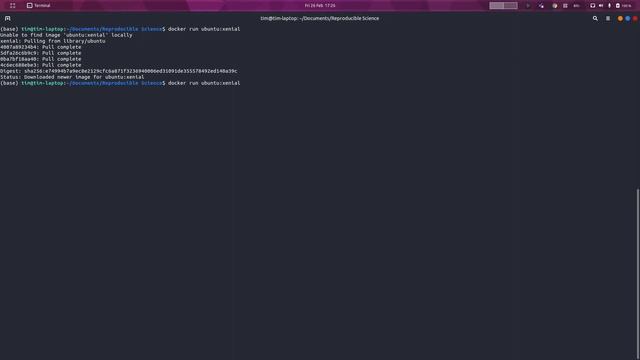Click the terminal vertical scrollbar
This screenshot has height=360, width=640.
coord(638,273)
